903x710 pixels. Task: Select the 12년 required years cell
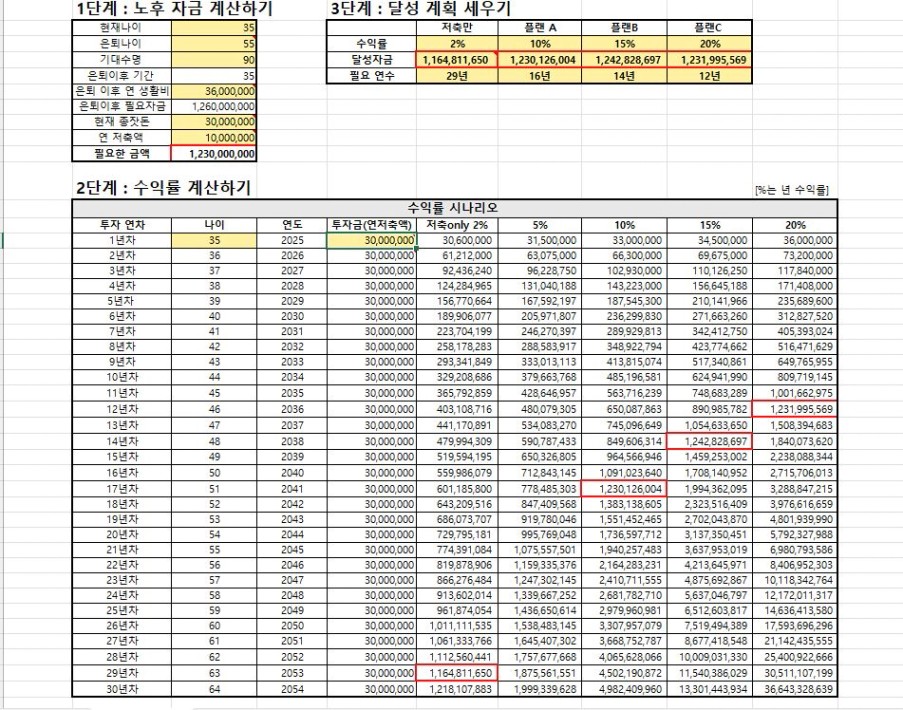[x=710, y=75]
